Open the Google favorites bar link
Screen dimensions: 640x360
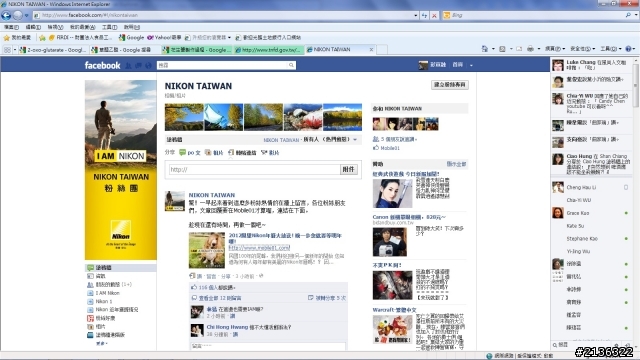131,38
